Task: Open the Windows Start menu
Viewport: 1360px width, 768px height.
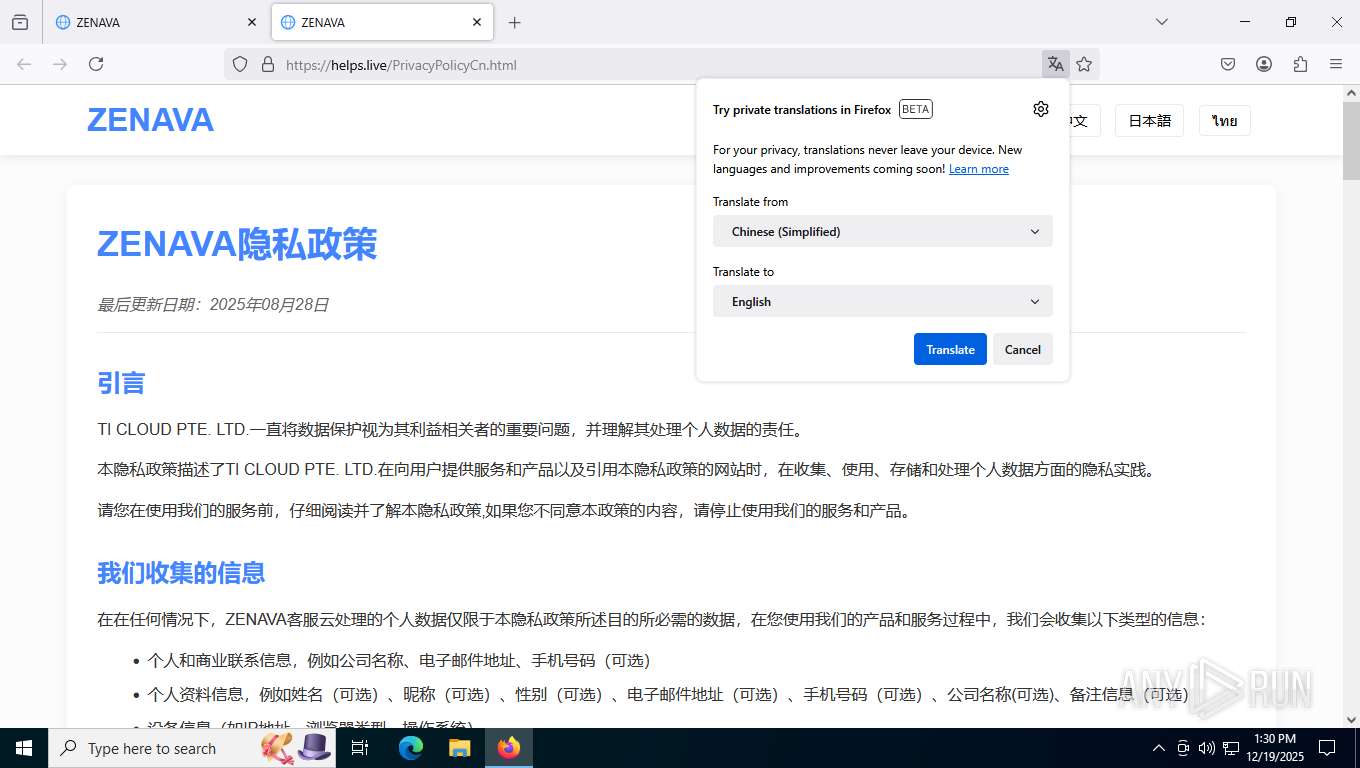Action: click(24, 748)
